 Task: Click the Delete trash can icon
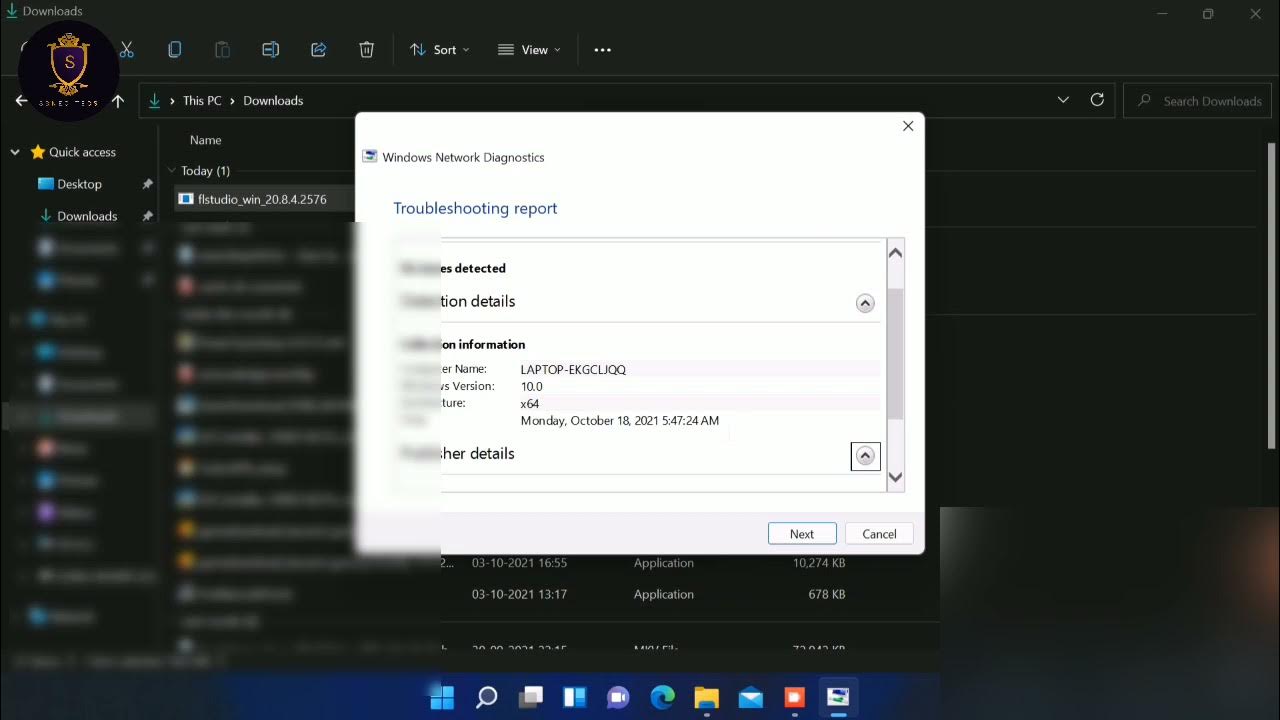(366, 49)
